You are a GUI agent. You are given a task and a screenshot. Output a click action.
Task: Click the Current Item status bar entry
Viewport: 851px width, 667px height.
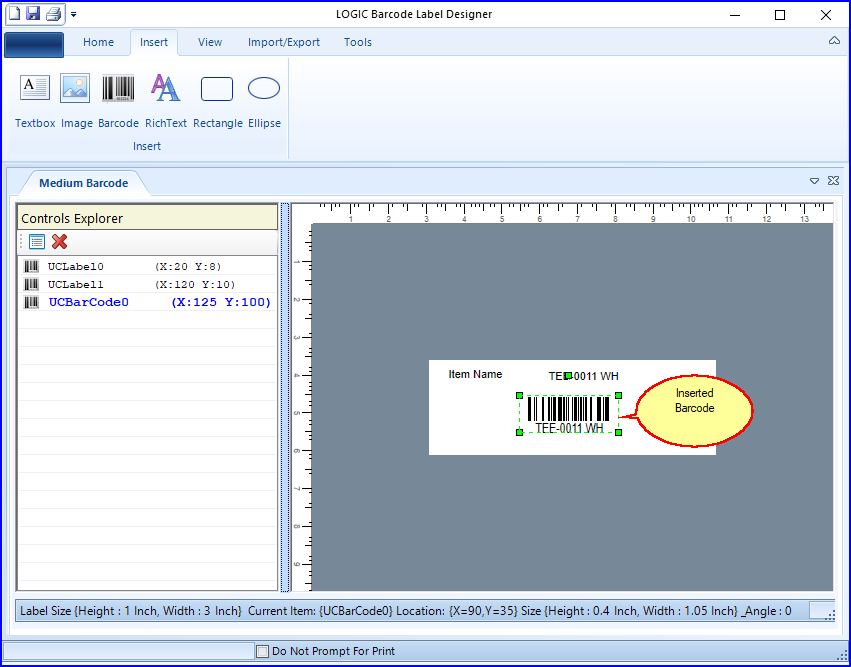click(x=320, y=611)
